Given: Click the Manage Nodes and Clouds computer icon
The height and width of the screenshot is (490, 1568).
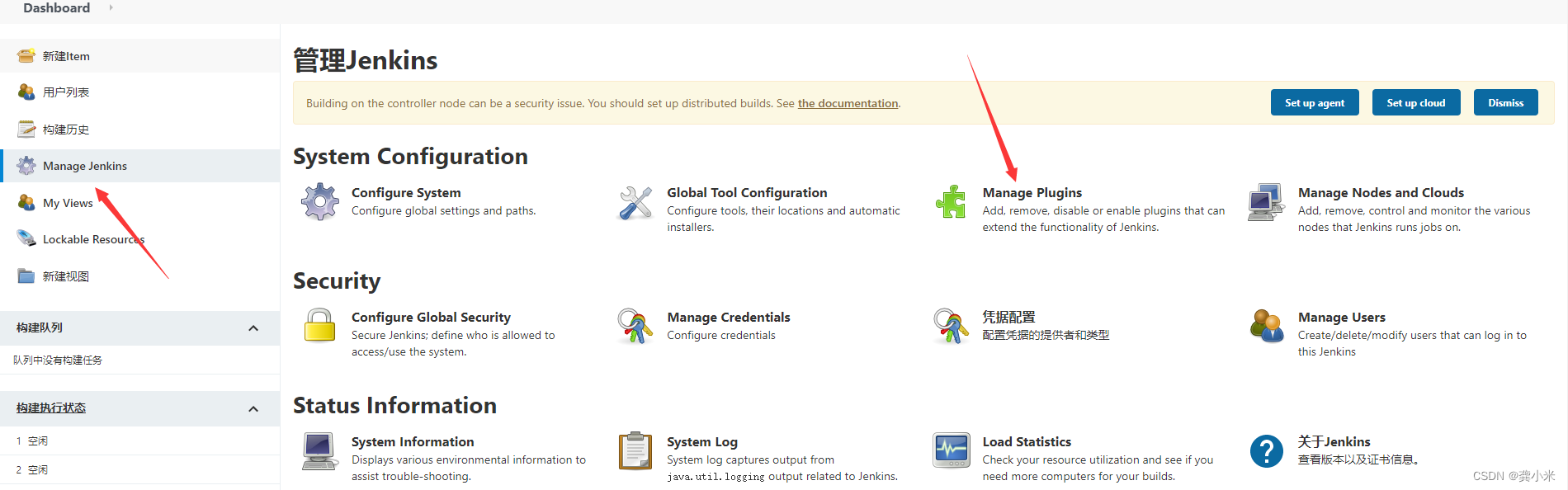Looking at the screenshot, I should pos(1266,202).
